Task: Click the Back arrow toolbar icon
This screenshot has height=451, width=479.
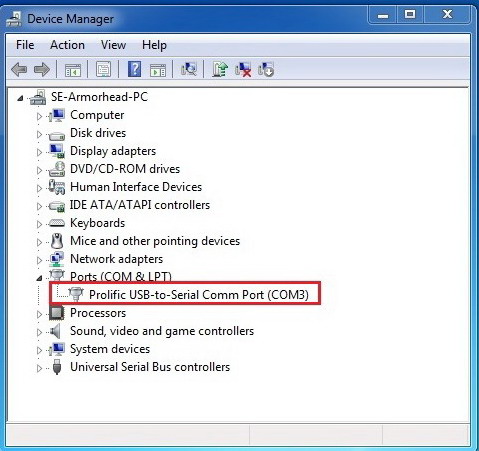Action: tap(19, 70)
